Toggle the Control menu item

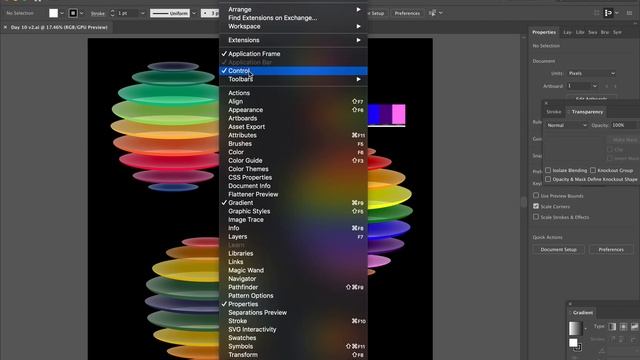tap(293, 71)
